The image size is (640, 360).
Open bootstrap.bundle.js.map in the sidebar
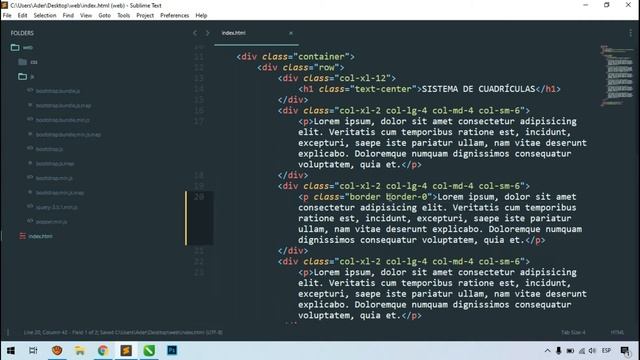point(63,105)
